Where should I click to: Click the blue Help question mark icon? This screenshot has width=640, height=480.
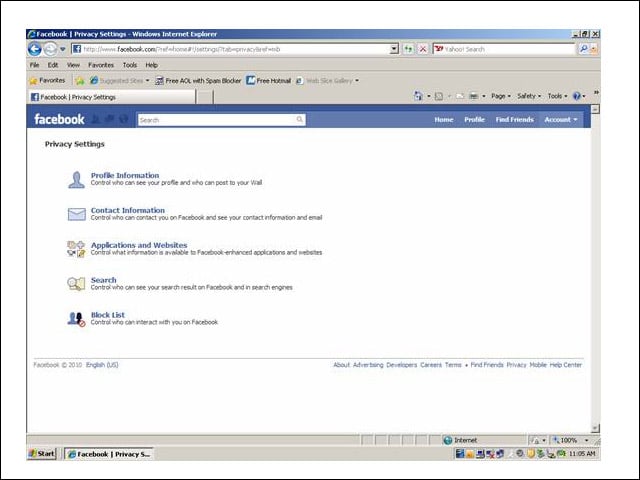(577, 96)
